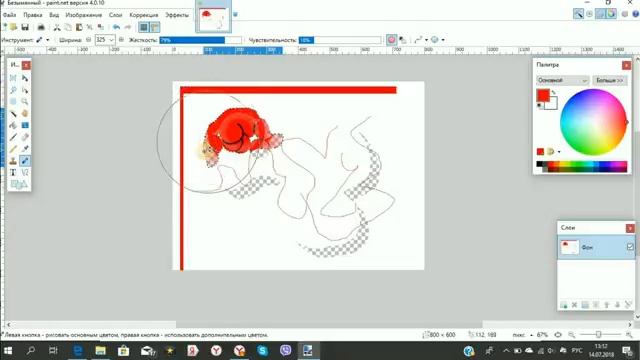Viewport: 640px width, 360px height.
Task: Select the Shapes tool
Action: (19, 184)
